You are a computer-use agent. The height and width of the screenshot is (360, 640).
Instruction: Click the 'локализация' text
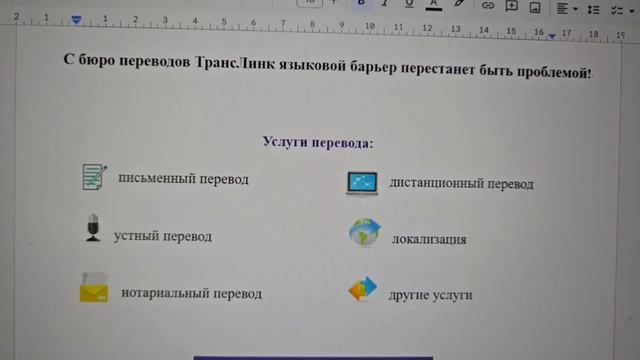tap(429, 239)
